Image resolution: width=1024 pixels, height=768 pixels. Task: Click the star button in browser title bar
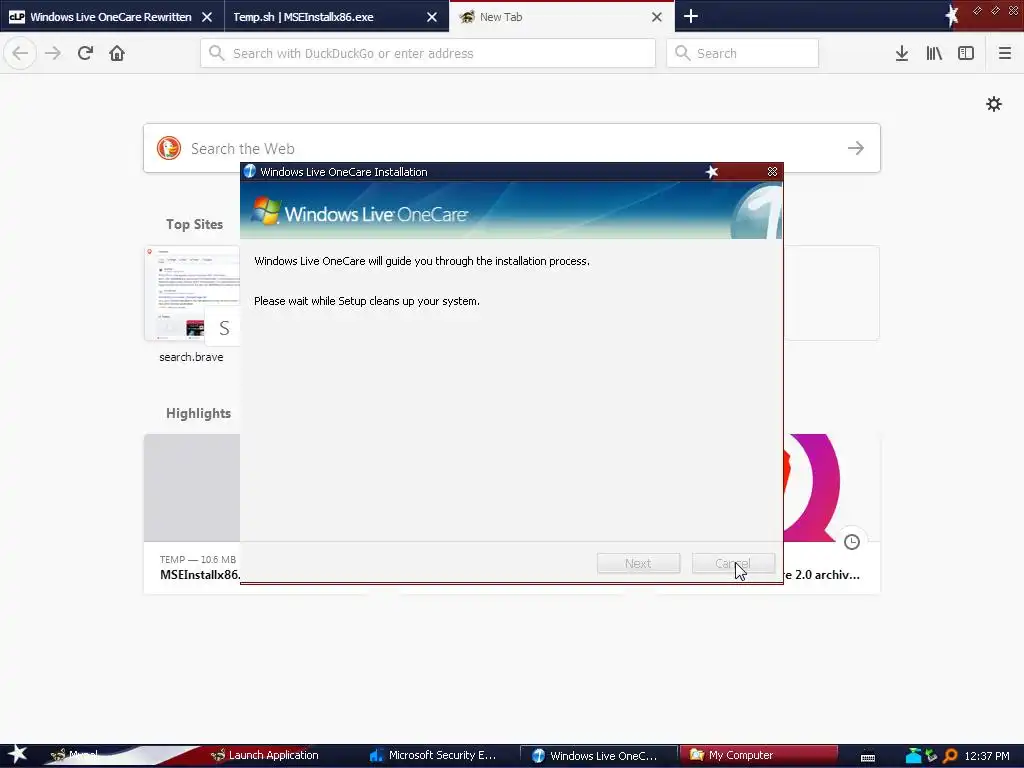click(x=952, y=14)
